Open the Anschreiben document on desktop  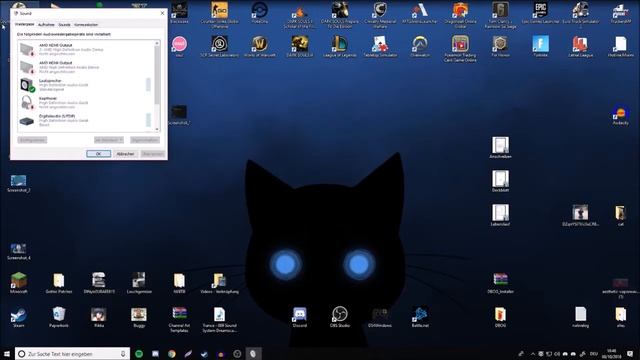pyautogui.click(x=500, y=146)
